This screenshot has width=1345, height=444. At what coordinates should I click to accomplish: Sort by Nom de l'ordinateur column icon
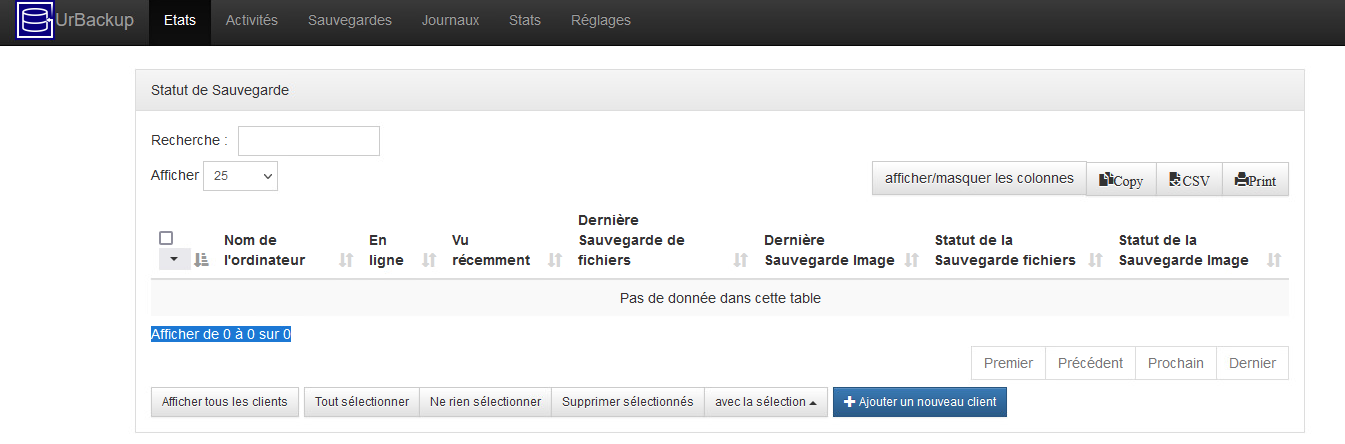(x=347, y=260)
